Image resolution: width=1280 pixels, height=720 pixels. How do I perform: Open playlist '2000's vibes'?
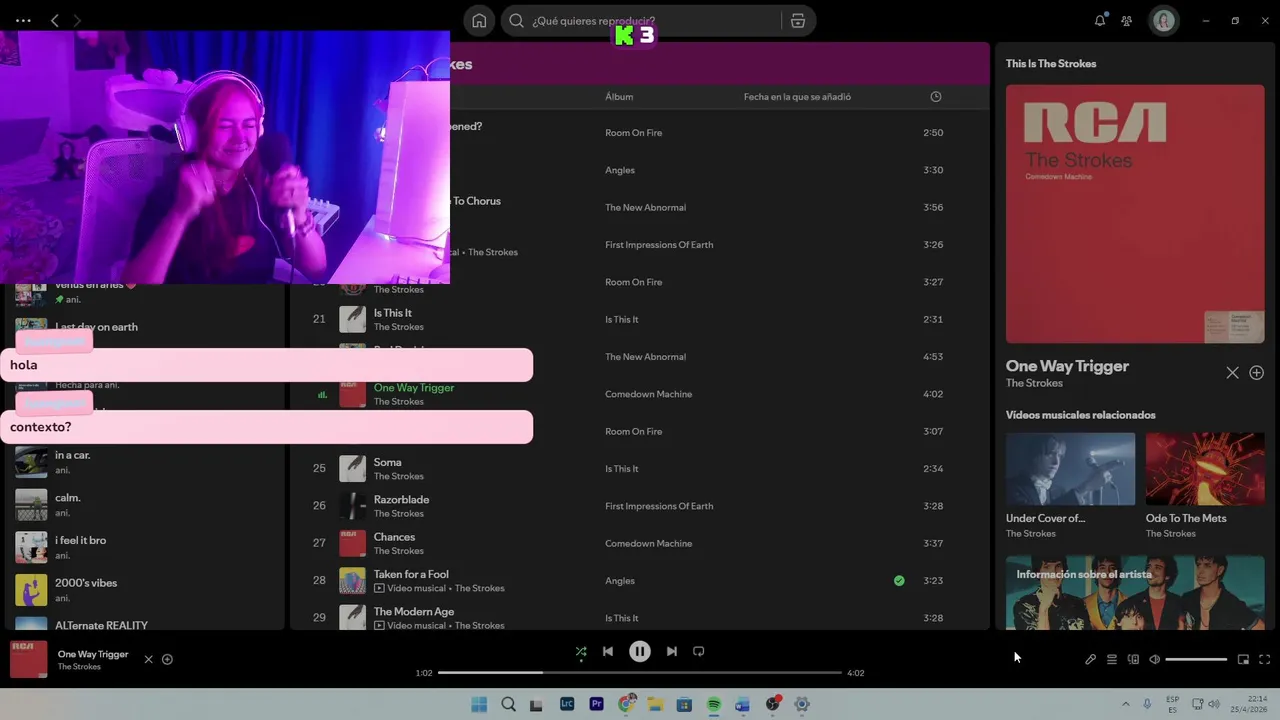pyautogui.click(x=145, y=590)
